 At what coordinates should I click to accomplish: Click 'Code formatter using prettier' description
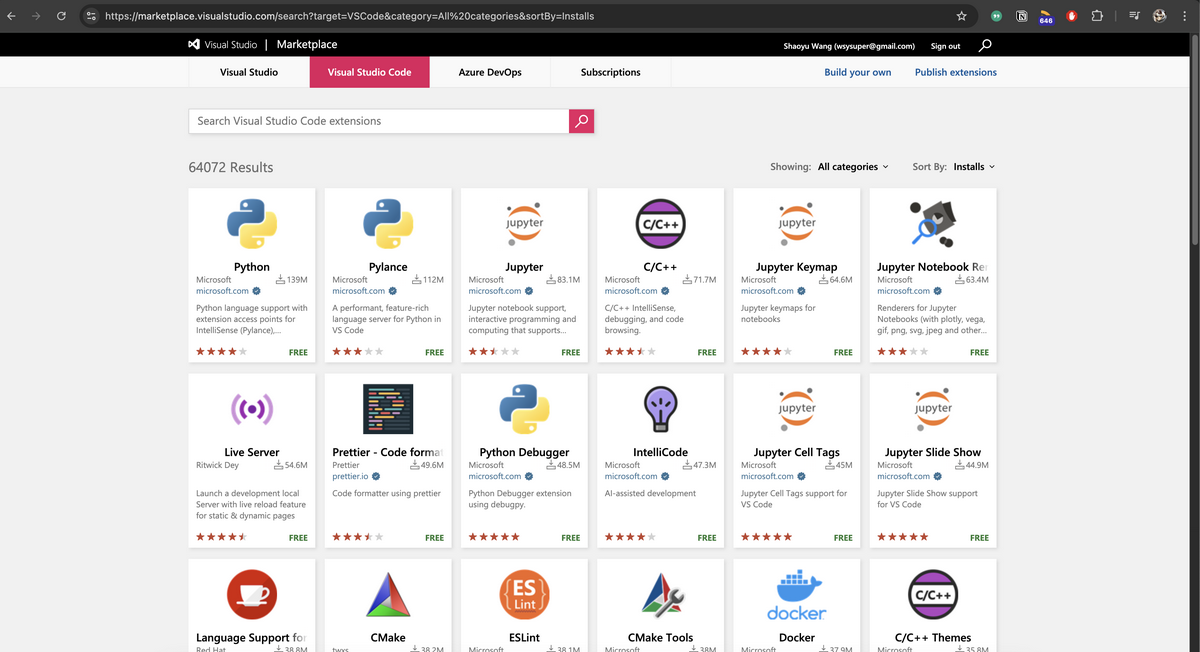[x=387, y=494]
